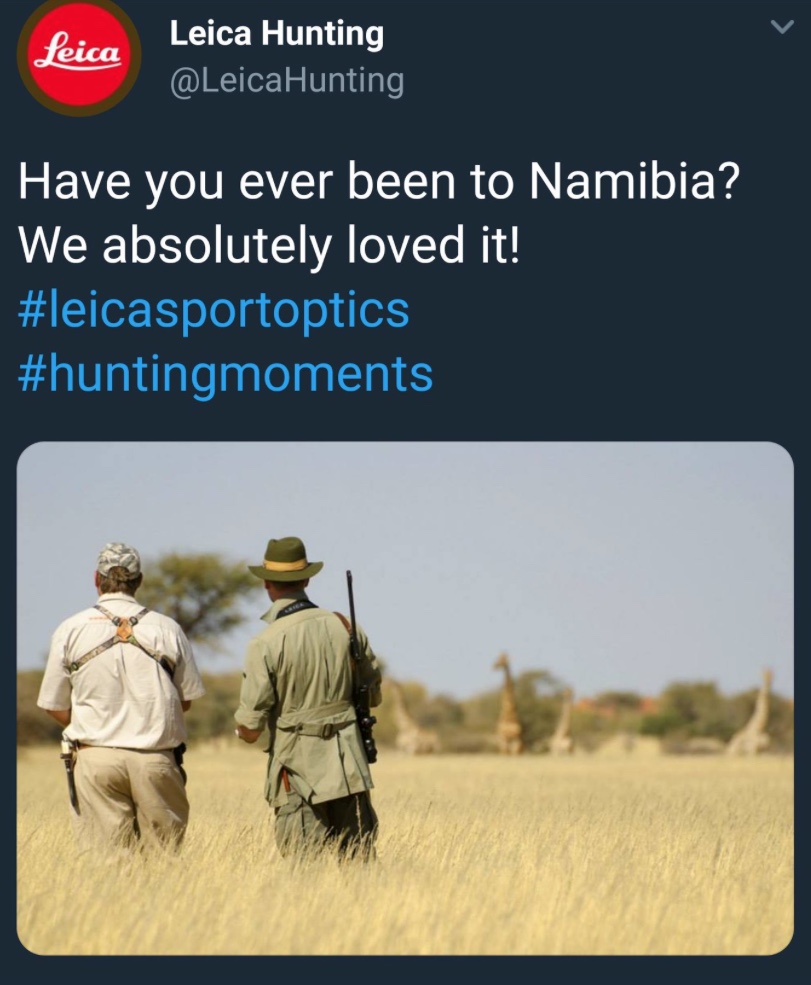The image size is (811, 985).
Task: Click the hunter's green brimmed hat
Action: (285, 560)
